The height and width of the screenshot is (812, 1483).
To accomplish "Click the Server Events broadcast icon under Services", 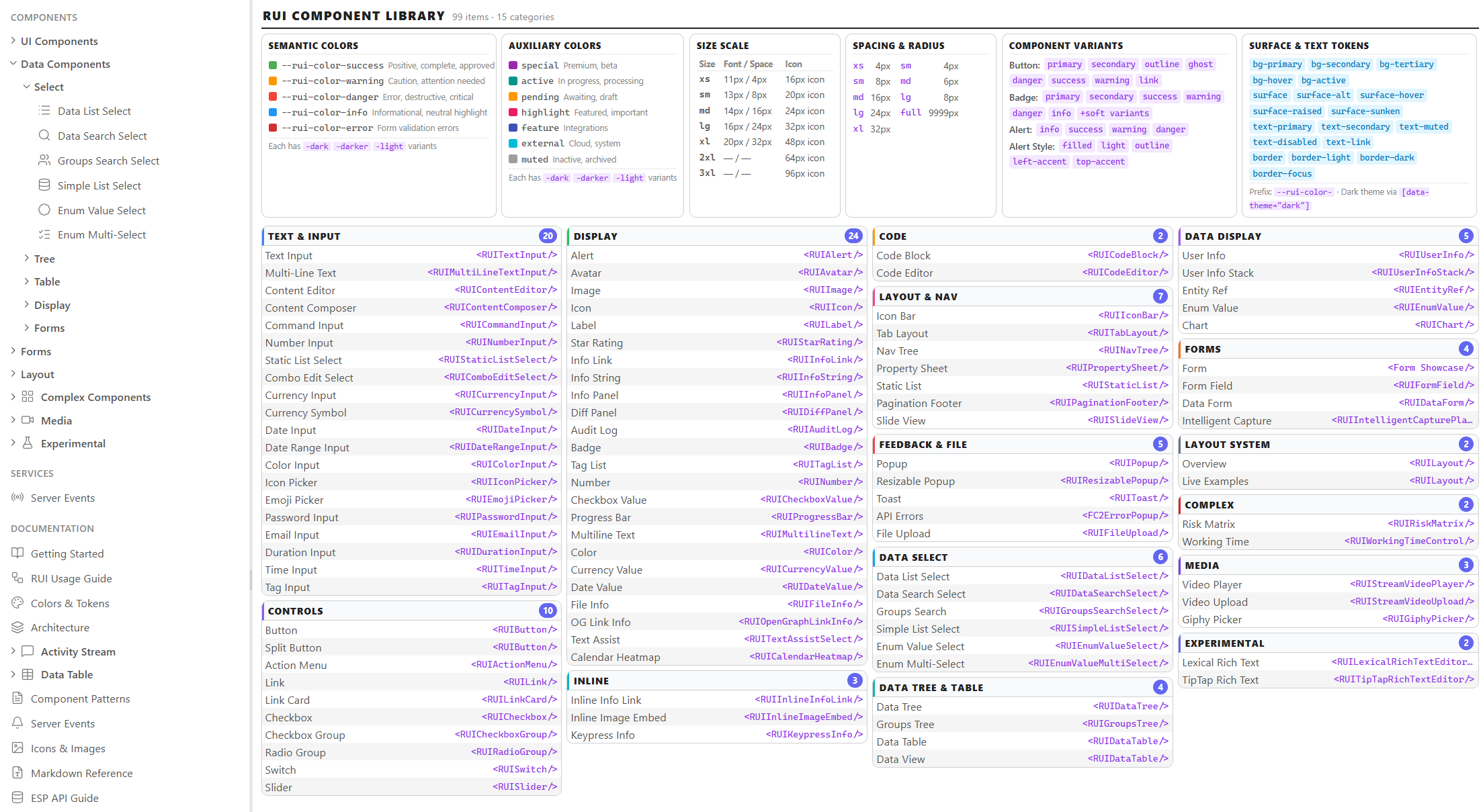I will coord(17,498).
